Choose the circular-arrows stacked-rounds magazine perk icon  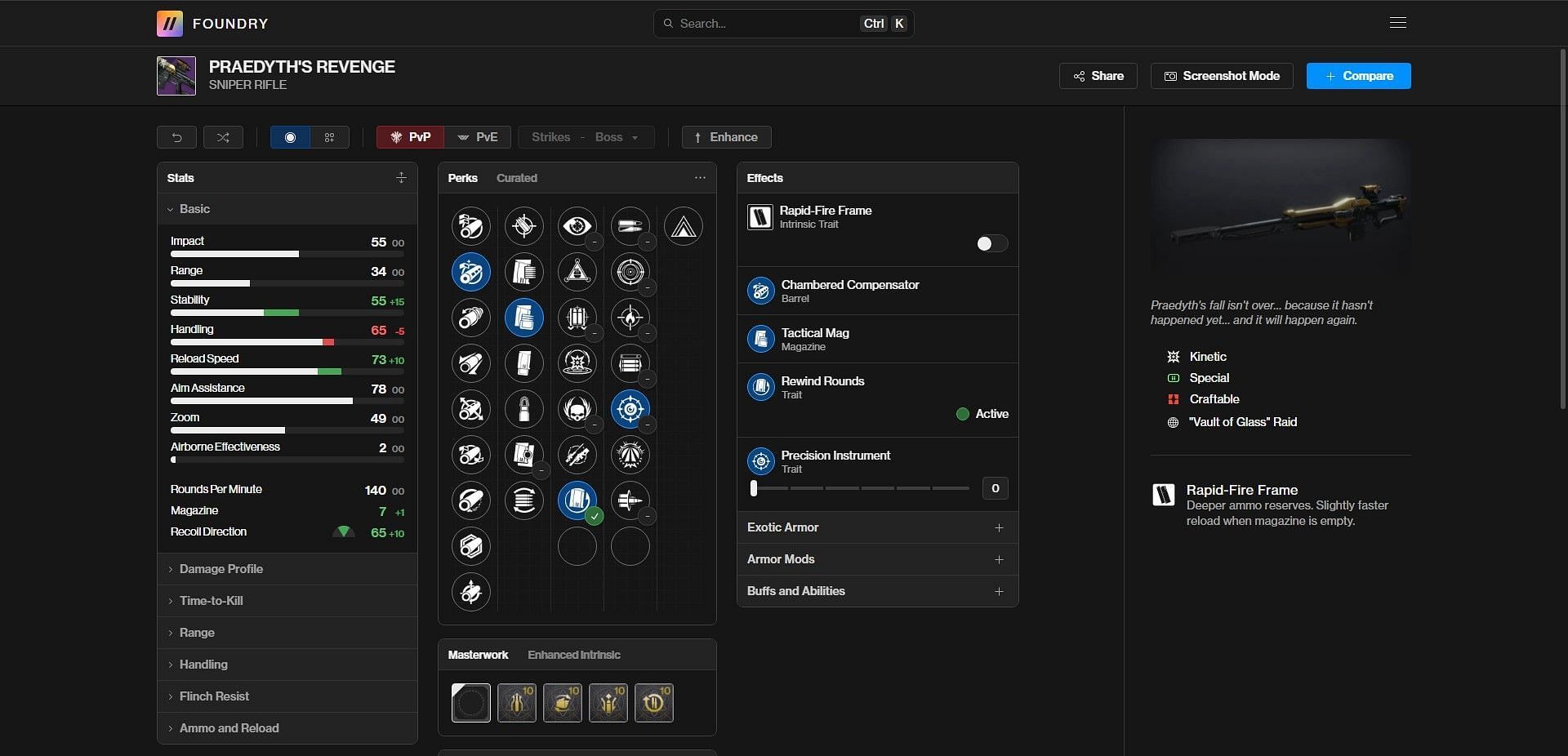click(524, 500)
